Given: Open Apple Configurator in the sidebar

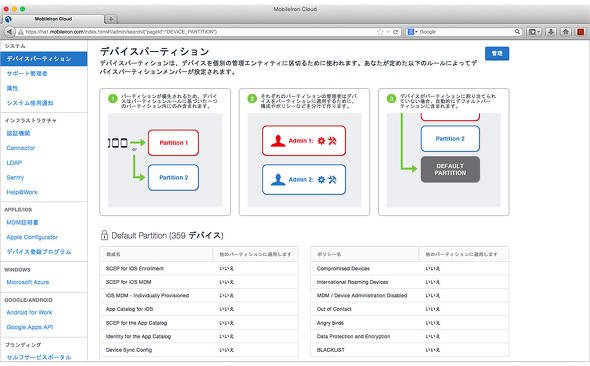Looking at the screenshot, I should tap(32, 237).
